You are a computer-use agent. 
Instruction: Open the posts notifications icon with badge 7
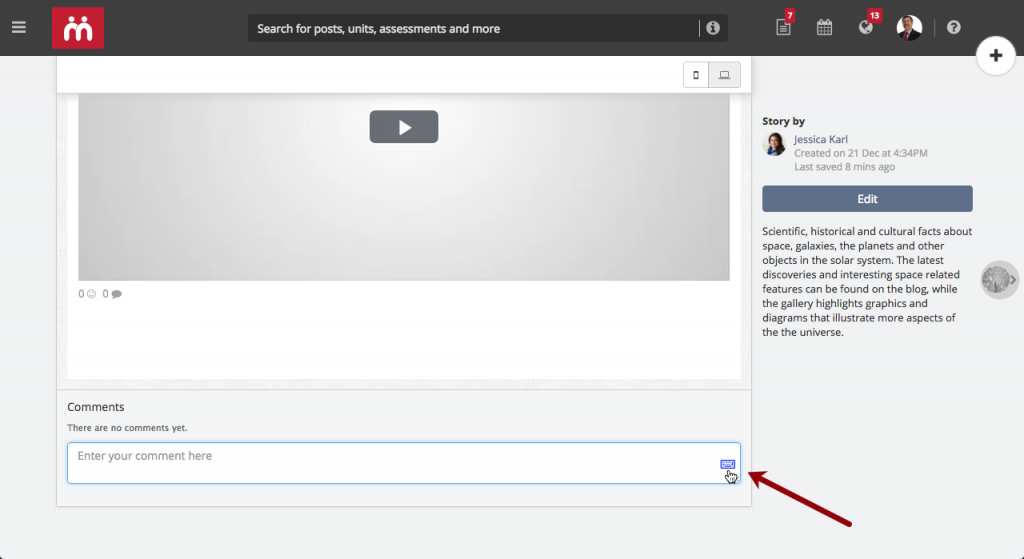tap(783, 27)
